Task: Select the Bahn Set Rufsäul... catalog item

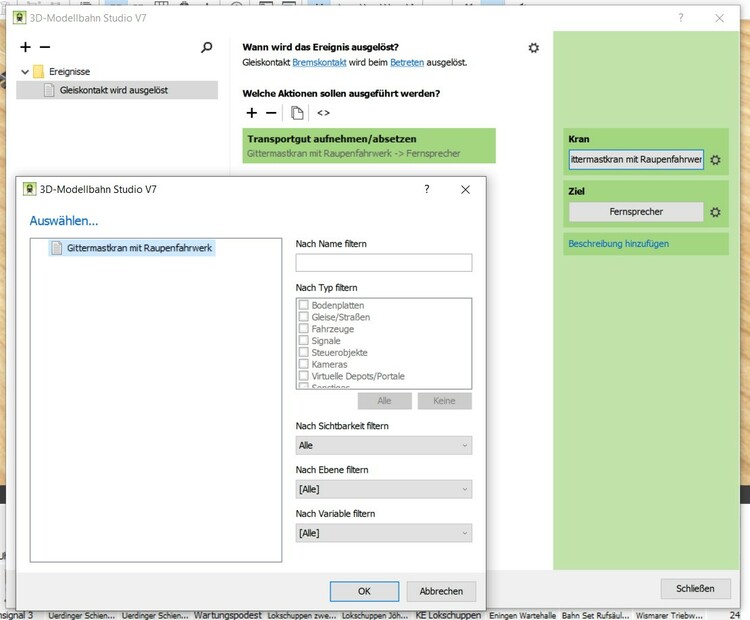Action: (596, 615)
